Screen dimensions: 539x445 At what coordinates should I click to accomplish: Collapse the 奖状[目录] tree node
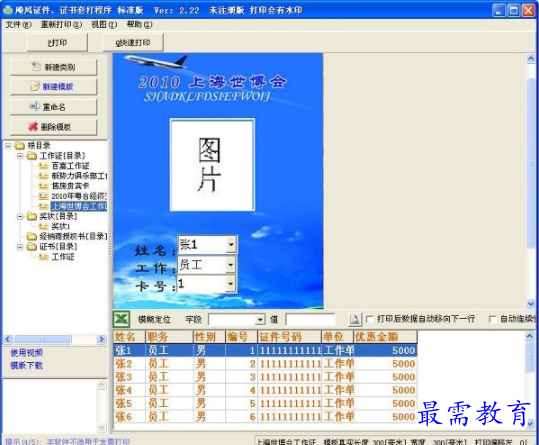click(x=20, y=216)
